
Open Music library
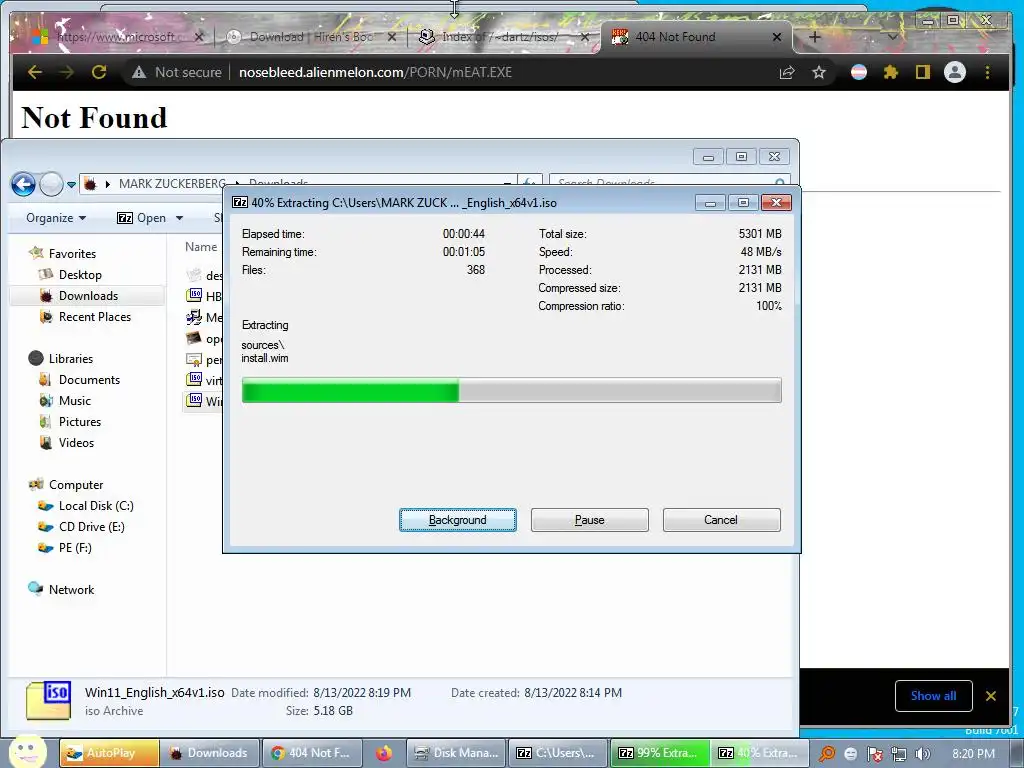click(65, 400)
